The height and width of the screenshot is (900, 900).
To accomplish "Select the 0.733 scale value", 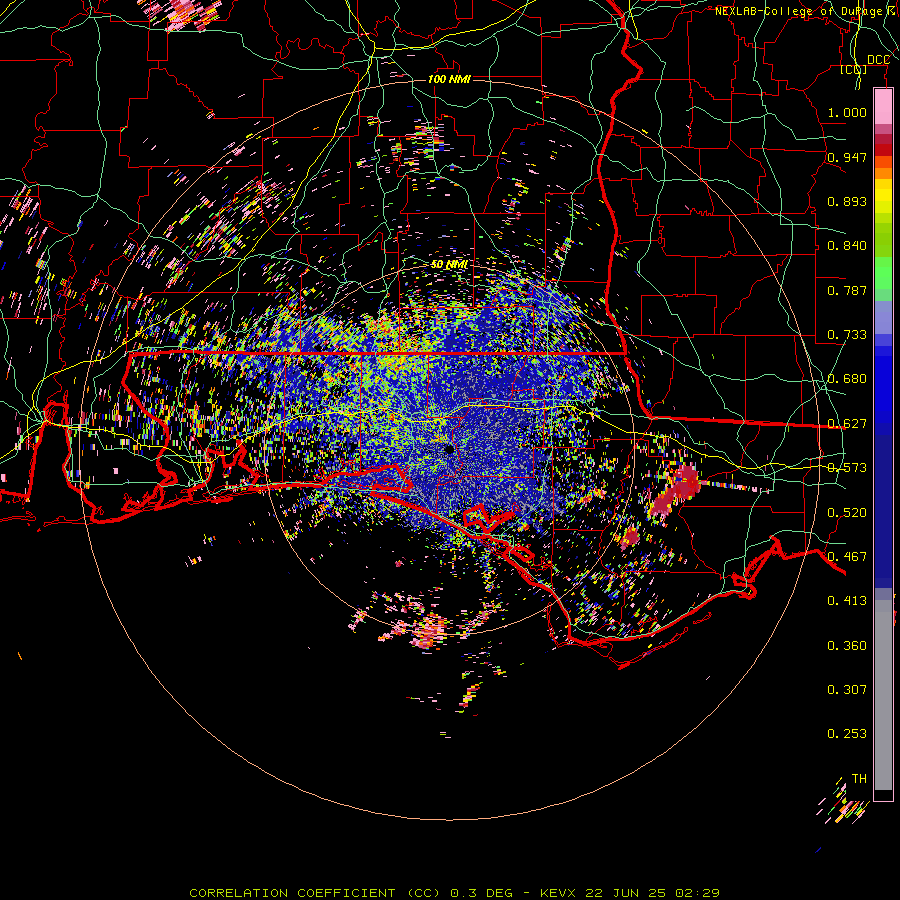I will pos(847,335).
